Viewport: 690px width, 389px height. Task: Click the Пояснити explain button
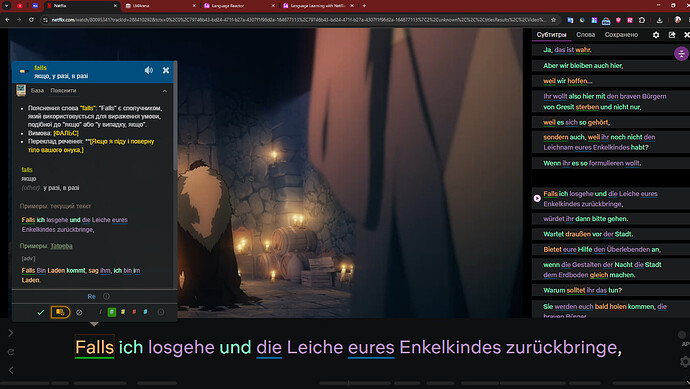[x=63, y=90]
